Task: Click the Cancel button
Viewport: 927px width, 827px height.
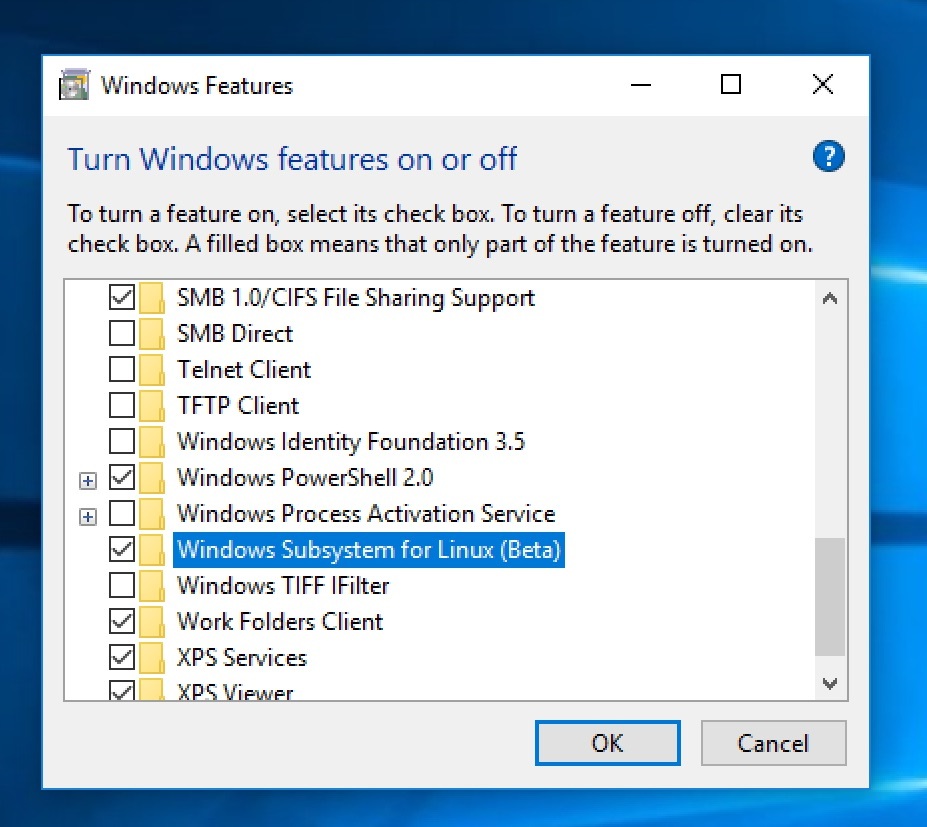Action: [773, 743]
